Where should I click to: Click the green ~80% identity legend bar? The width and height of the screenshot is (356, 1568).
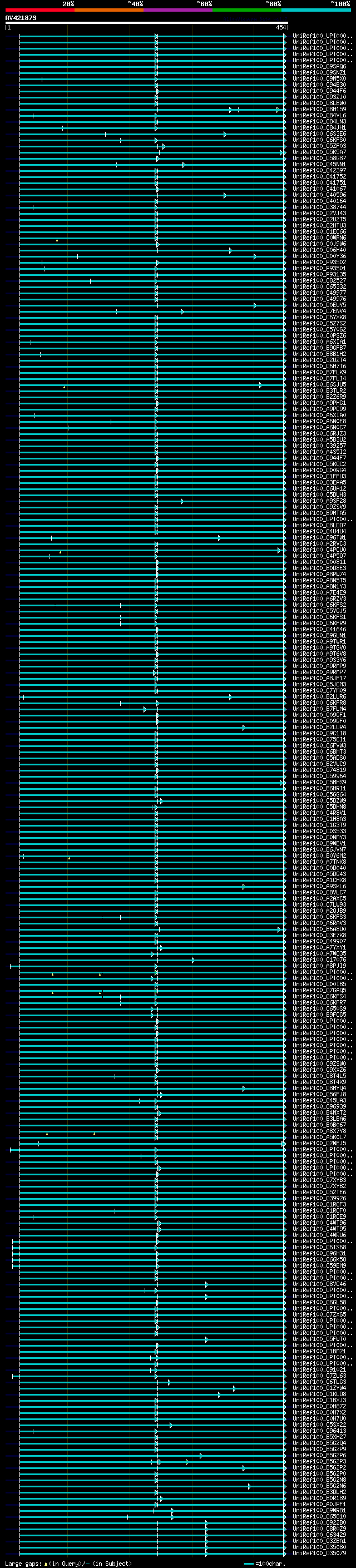click(247, 11)
